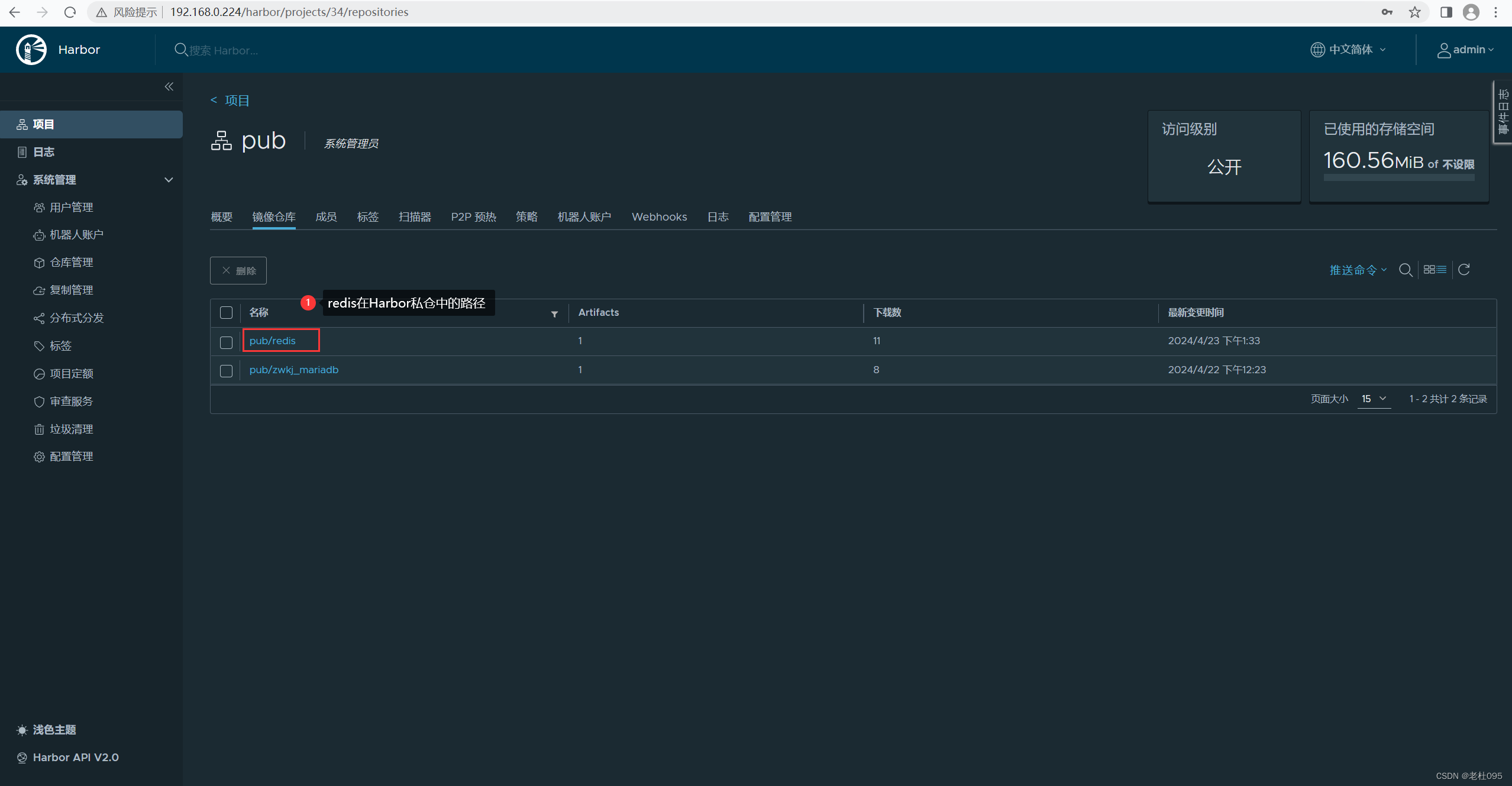Screen dimensions: 1512x786
Task: Switch to the 机器人账户 project tab
Action: pos(584,217)
